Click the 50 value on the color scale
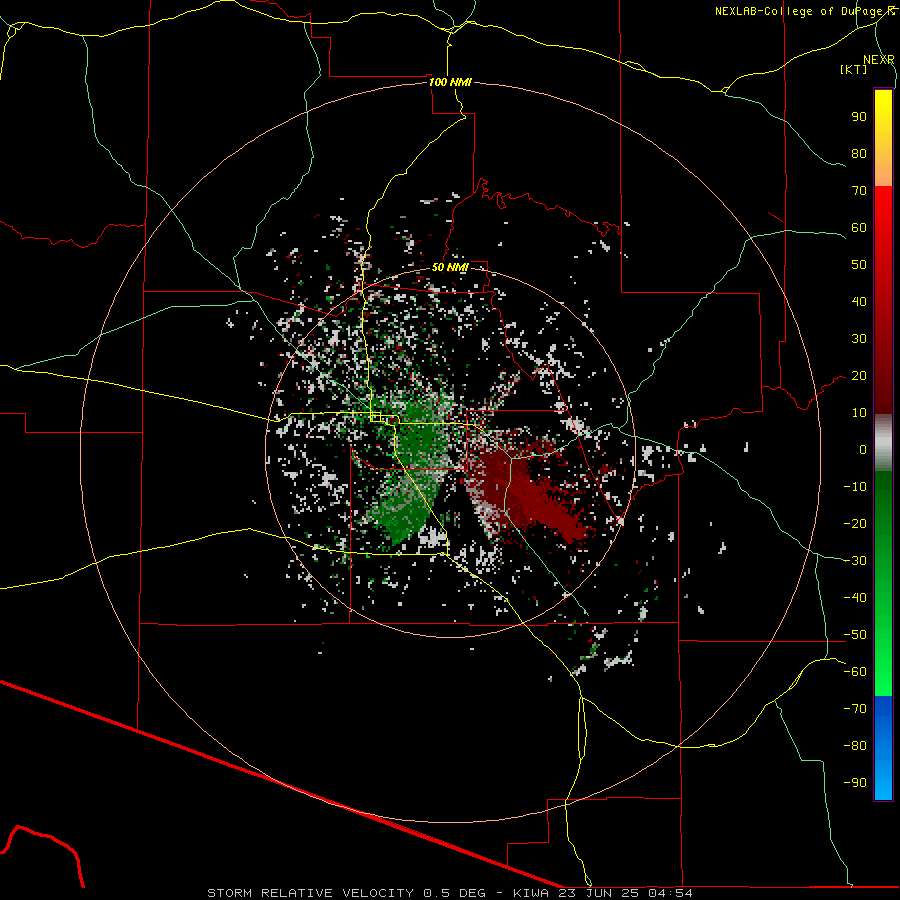 click(859, 265)
